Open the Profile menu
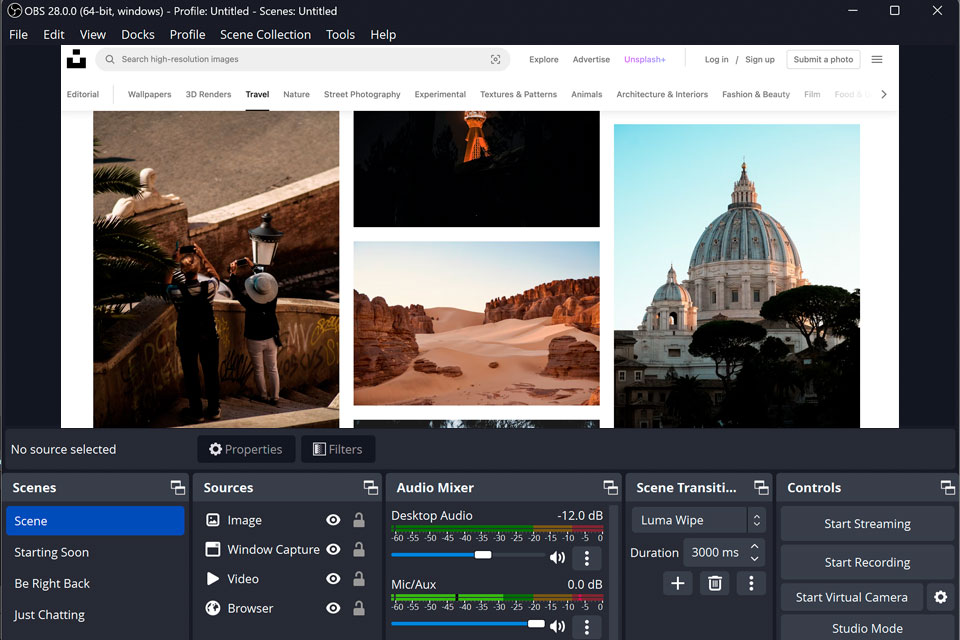 [187, 35]
